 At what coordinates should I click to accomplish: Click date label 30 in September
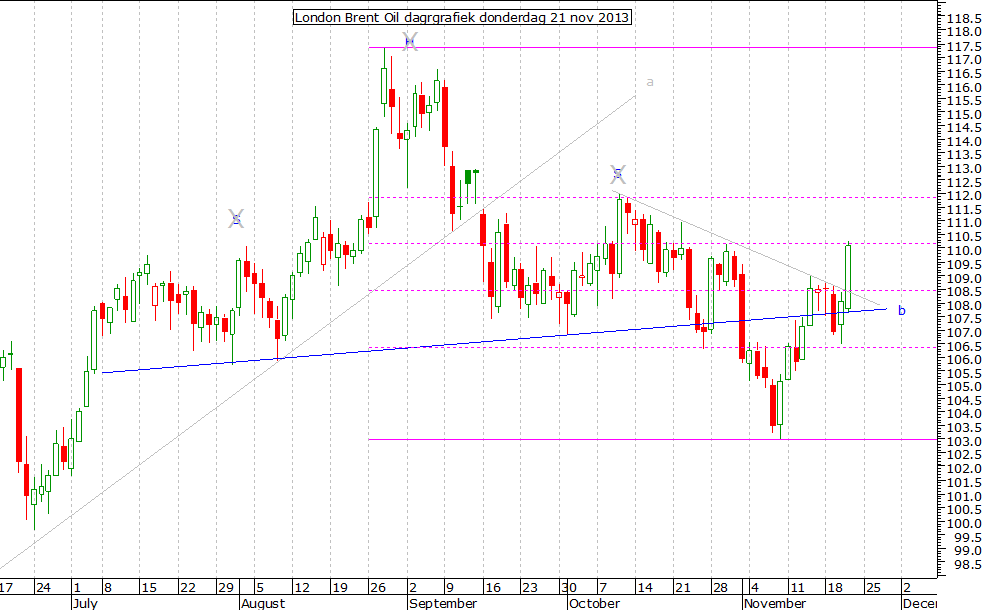coord(569,588)
